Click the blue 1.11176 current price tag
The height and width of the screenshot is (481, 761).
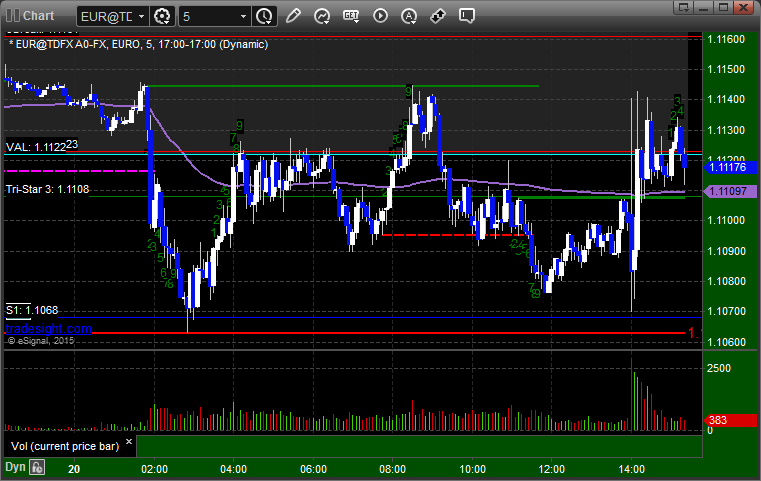tap(730, 167)
